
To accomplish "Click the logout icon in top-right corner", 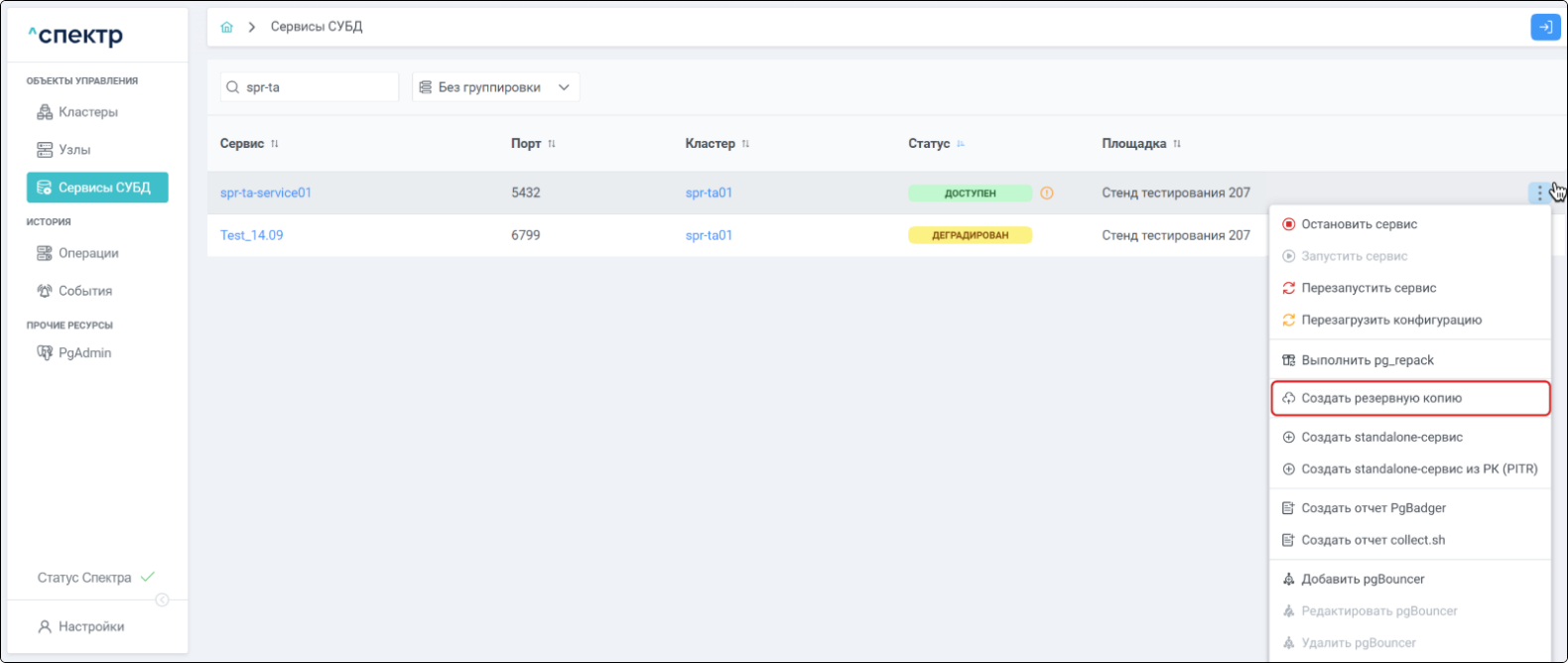I will coord(1544,27).
